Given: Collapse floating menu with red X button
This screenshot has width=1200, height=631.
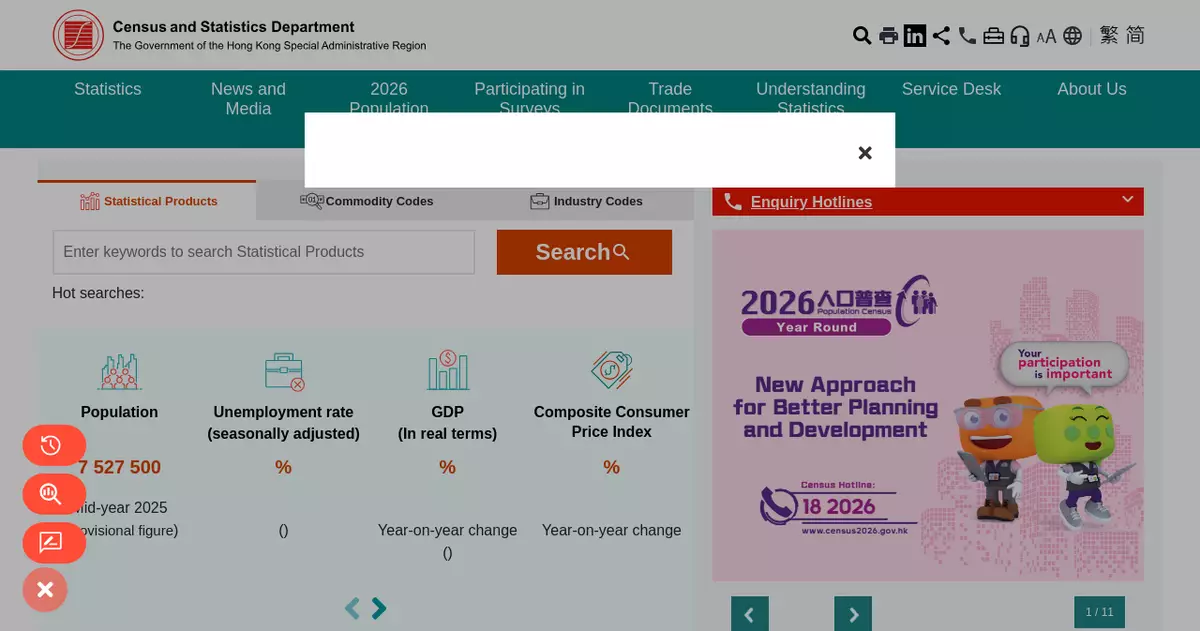Looking at the screenshot, I should coord(45,590).
